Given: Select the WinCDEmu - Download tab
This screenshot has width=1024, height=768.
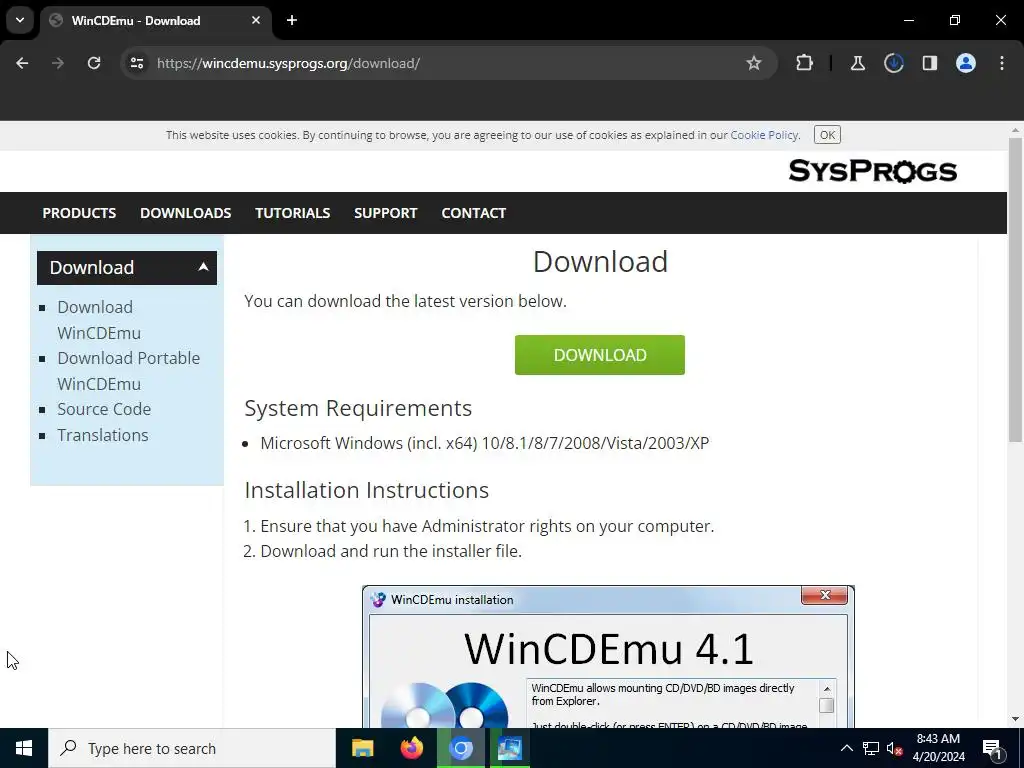Looking at the screenshot, I should (x=155, y=20).
